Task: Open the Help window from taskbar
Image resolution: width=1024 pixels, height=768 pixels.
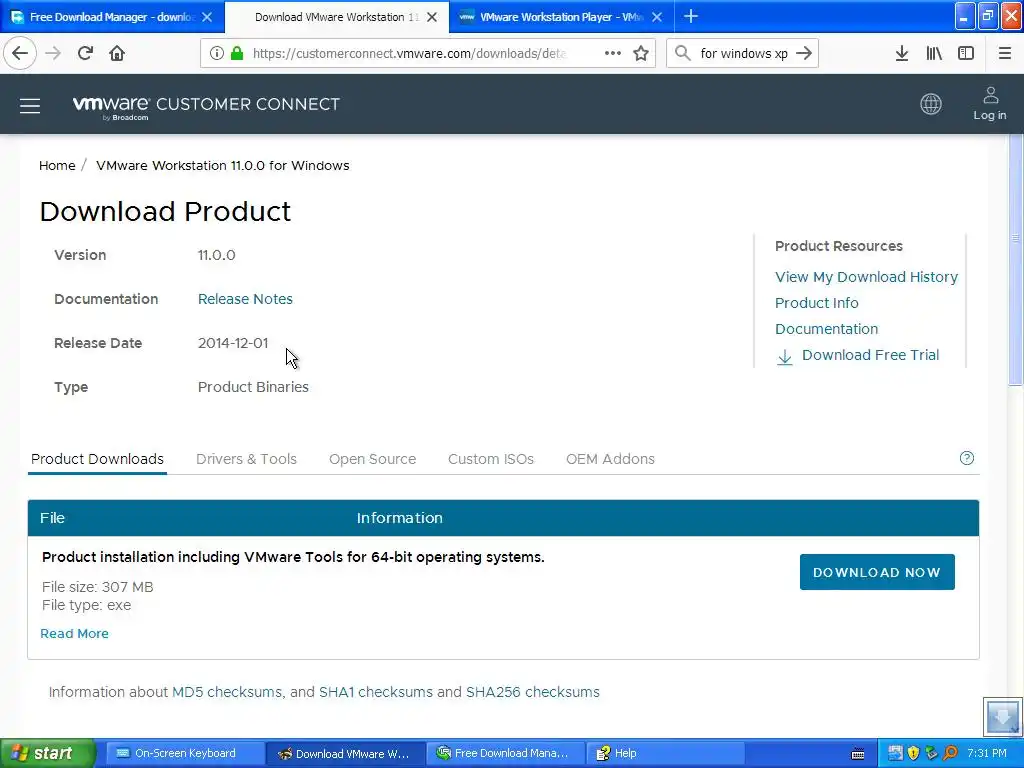Action: [x=665, y=753]
